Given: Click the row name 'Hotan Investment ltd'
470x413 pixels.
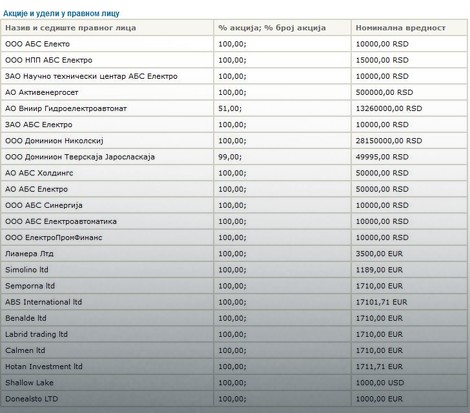Looking at the screenshot, I should pos(44,367).
